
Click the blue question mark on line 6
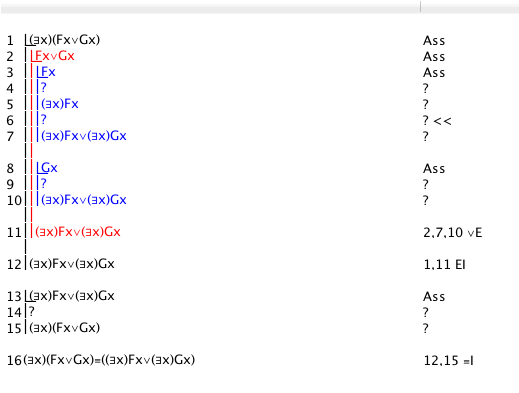click(43, 120)
